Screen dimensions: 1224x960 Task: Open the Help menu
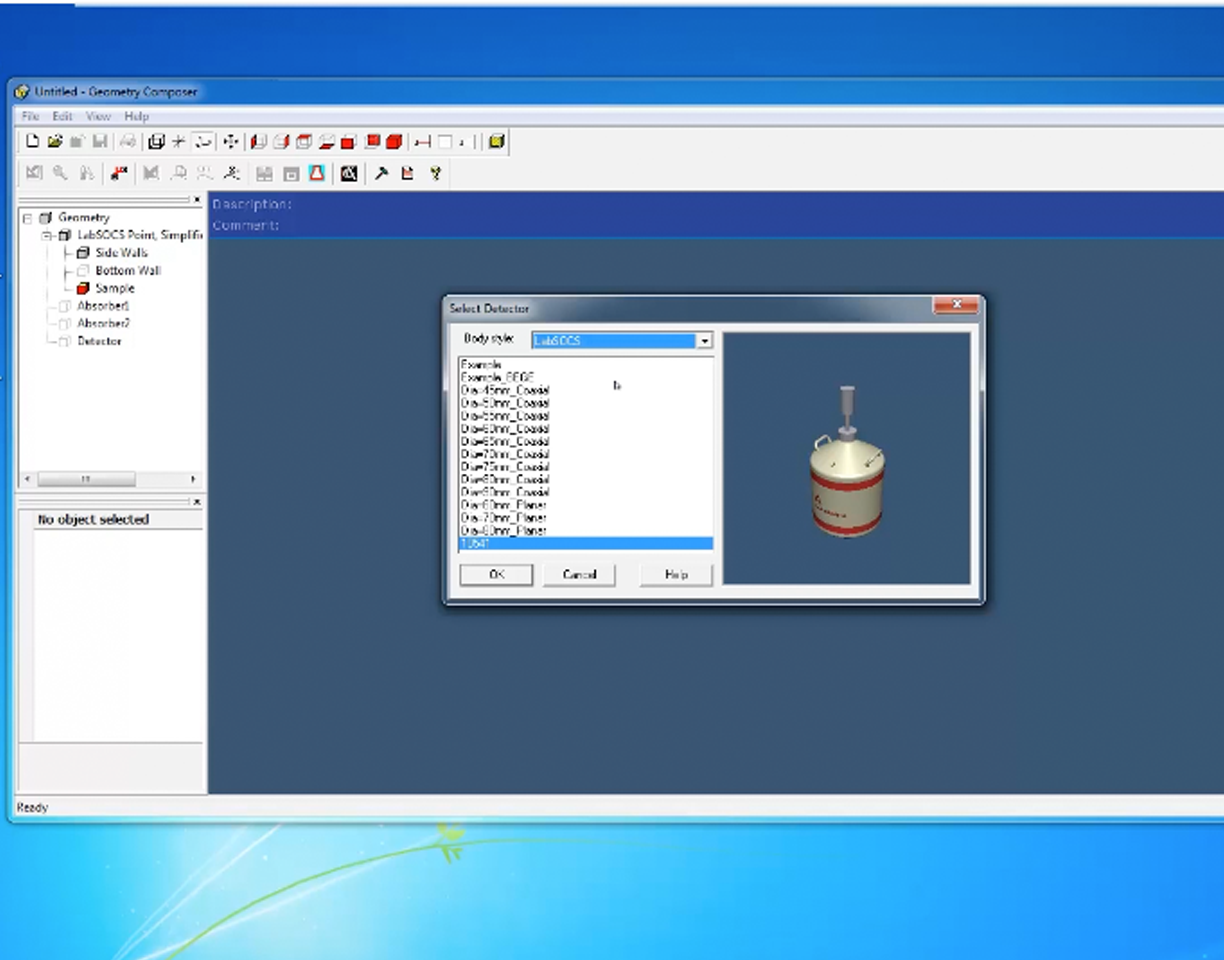[x=136, y=116]
